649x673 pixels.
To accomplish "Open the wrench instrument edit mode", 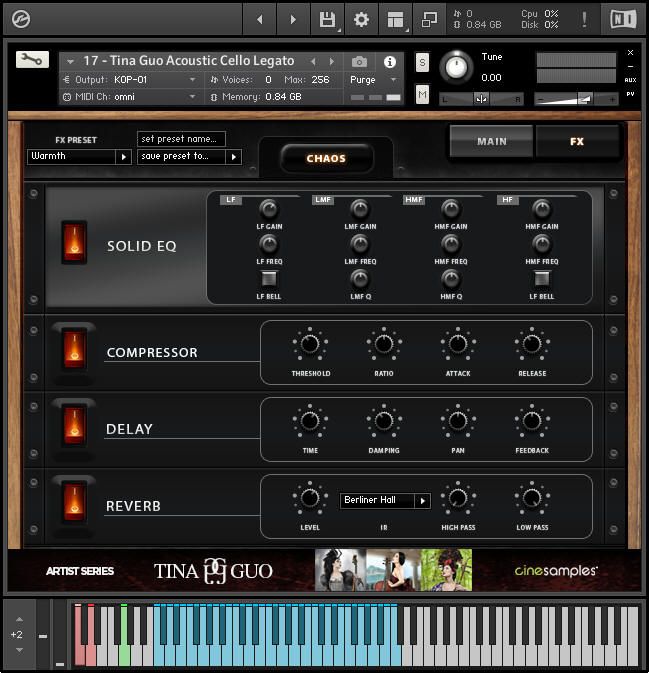I will tap(32, 60).
